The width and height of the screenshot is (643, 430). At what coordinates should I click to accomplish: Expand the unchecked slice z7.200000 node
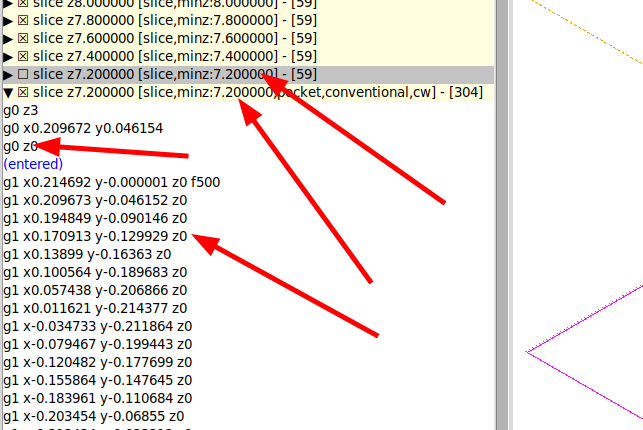(x=8, y=74)
